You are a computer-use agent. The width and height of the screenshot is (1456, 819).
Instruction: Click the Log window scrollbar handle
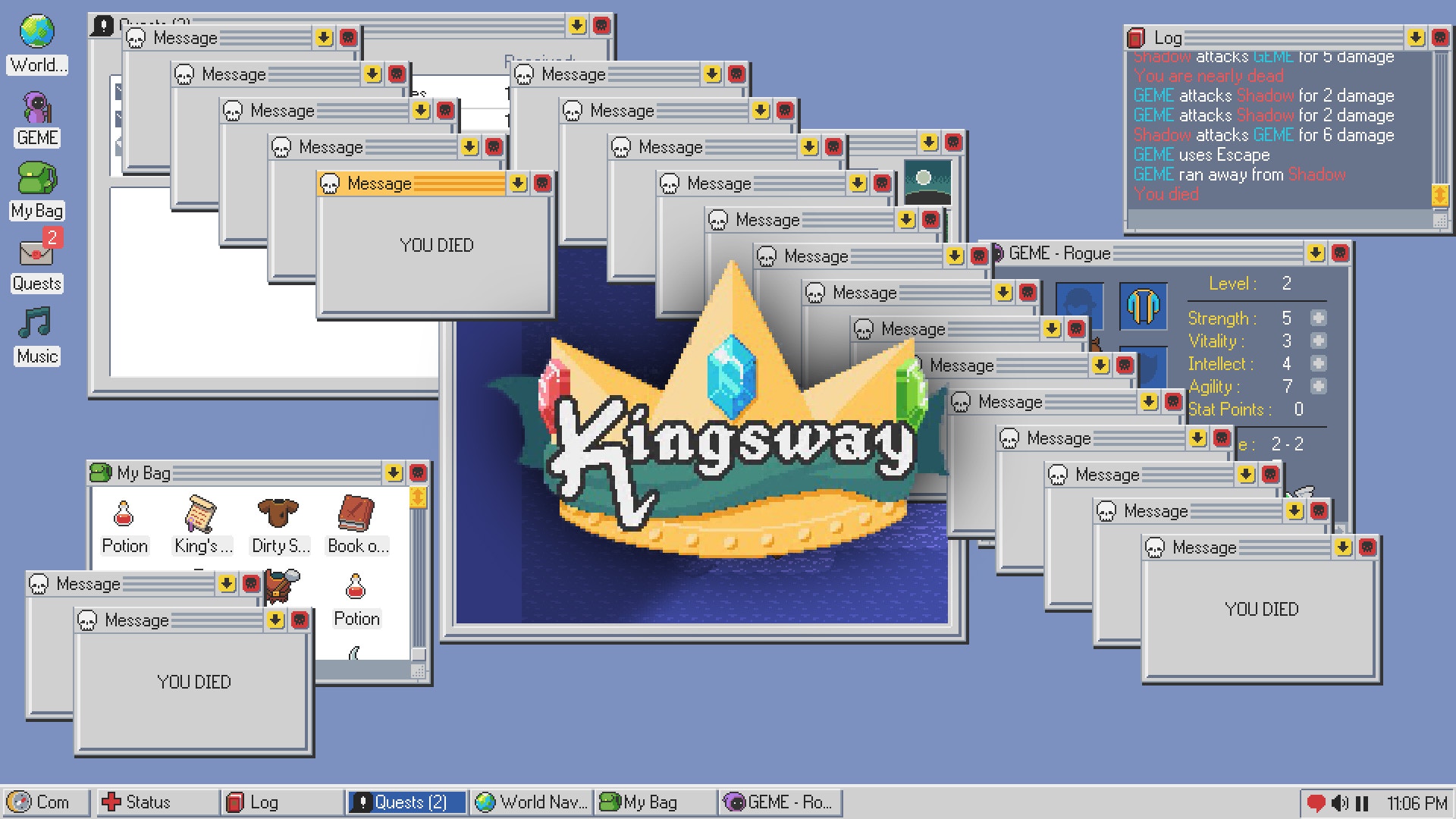point(1440,194)
